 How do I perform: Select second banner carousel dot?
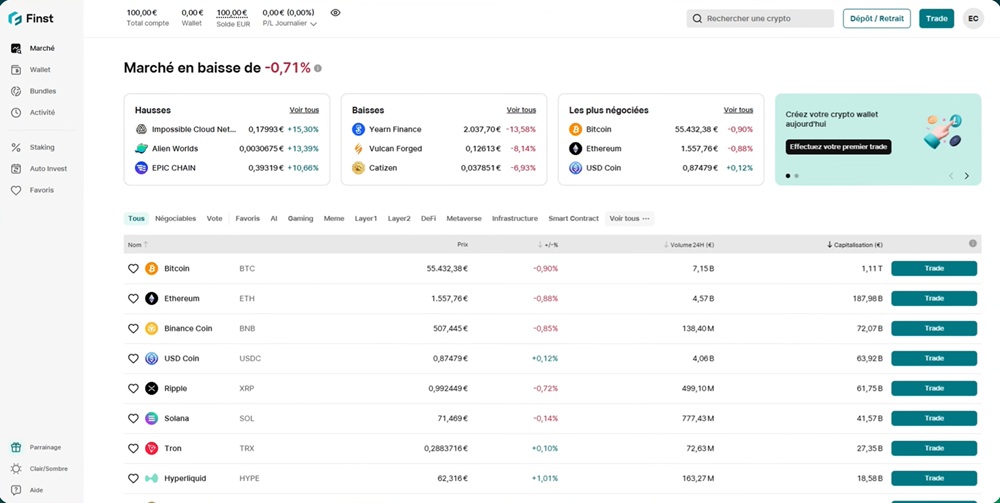tap(797, 176)
